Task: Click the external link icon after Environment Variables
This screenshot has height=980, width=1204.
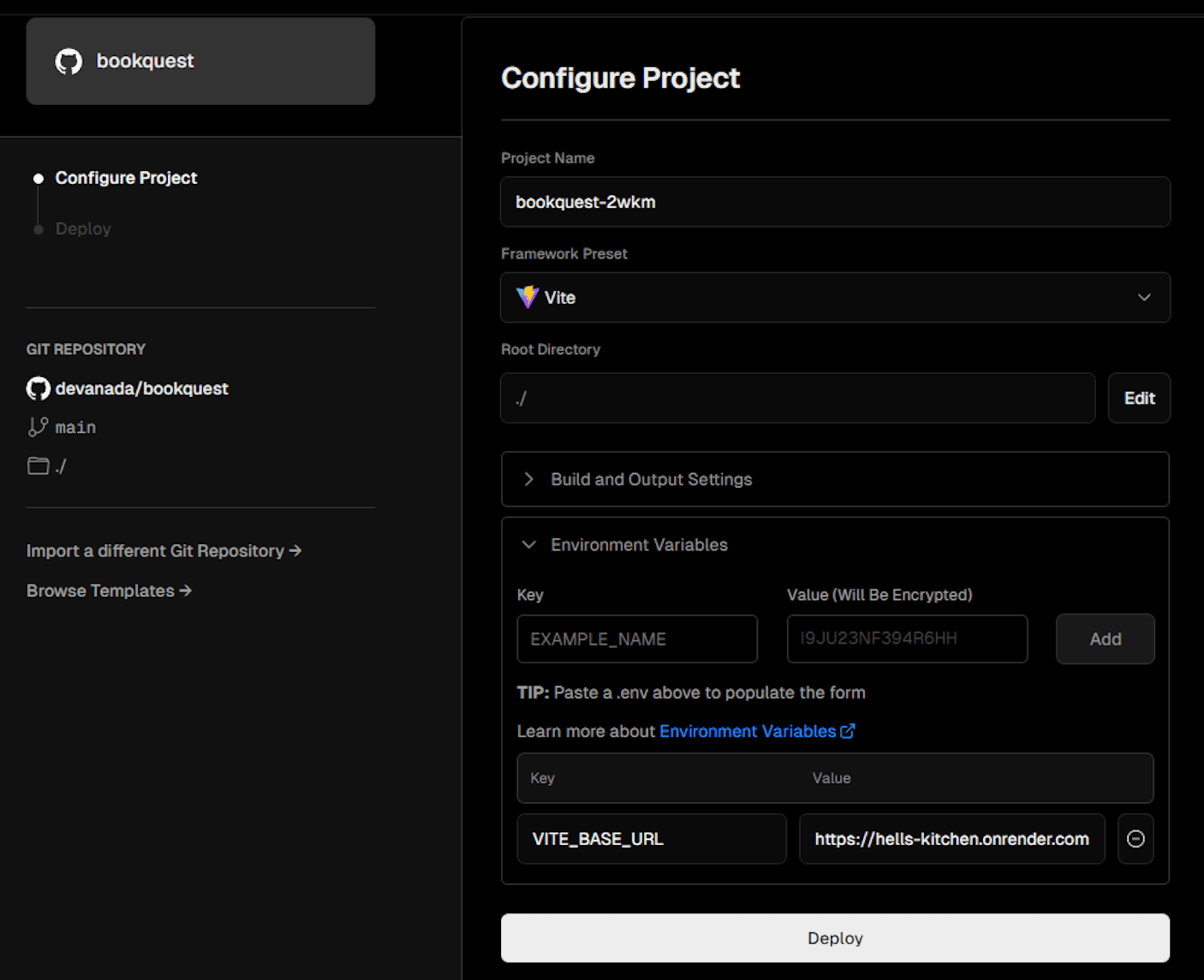Action: tap(847, 731)
